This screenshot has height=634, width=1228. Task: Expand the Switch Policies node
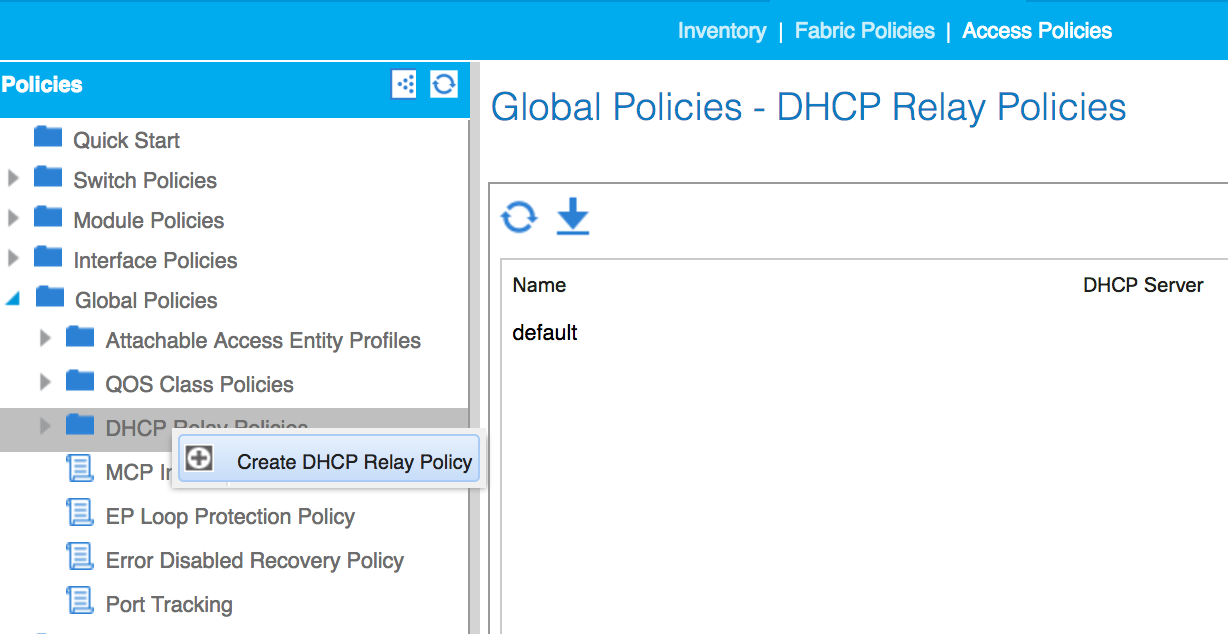13,179
